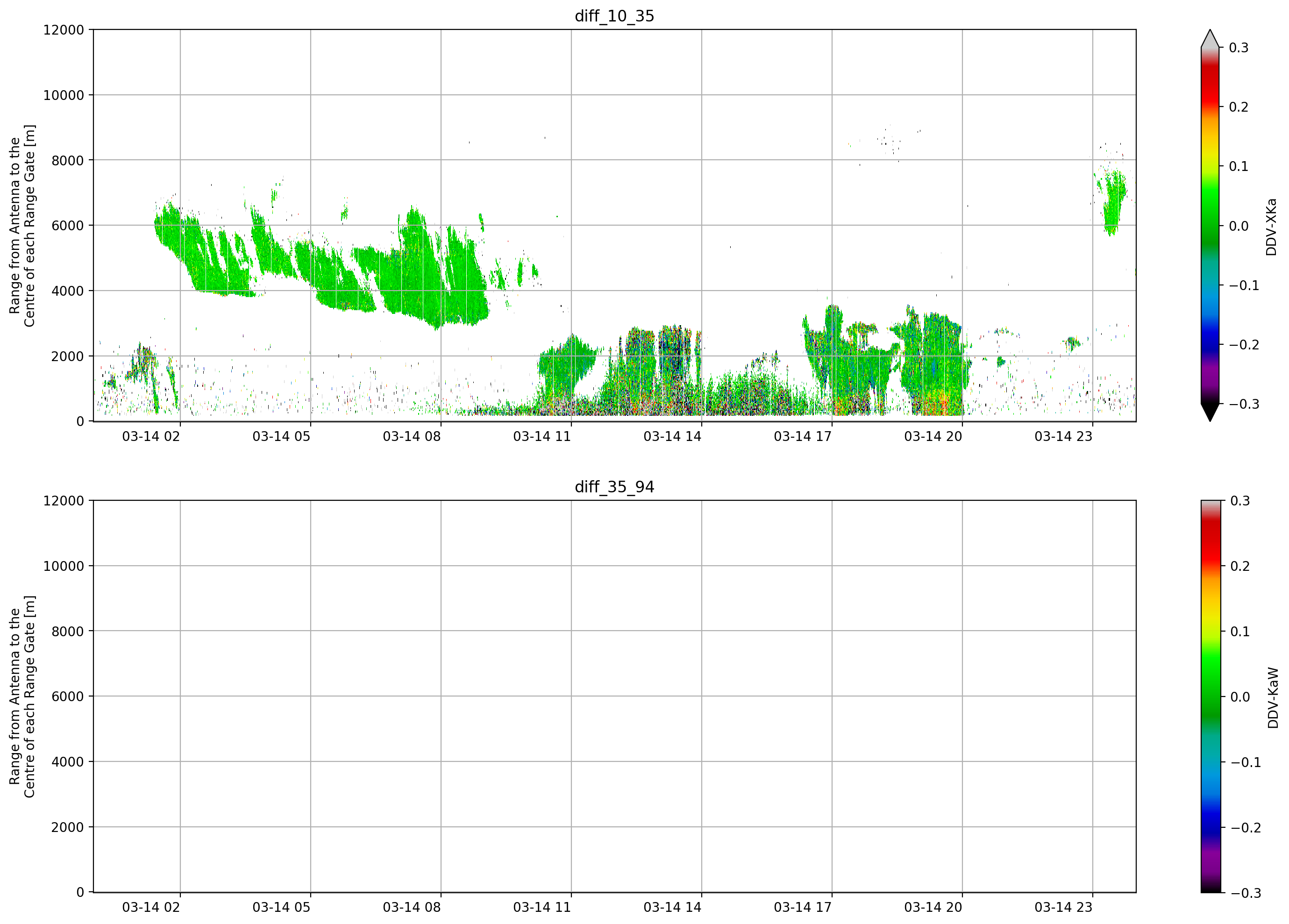Viewport: 1289px width, 924px height.
Task: Select the 6000 y-tick of diff_10_35 plot
Action: point(68,226)
